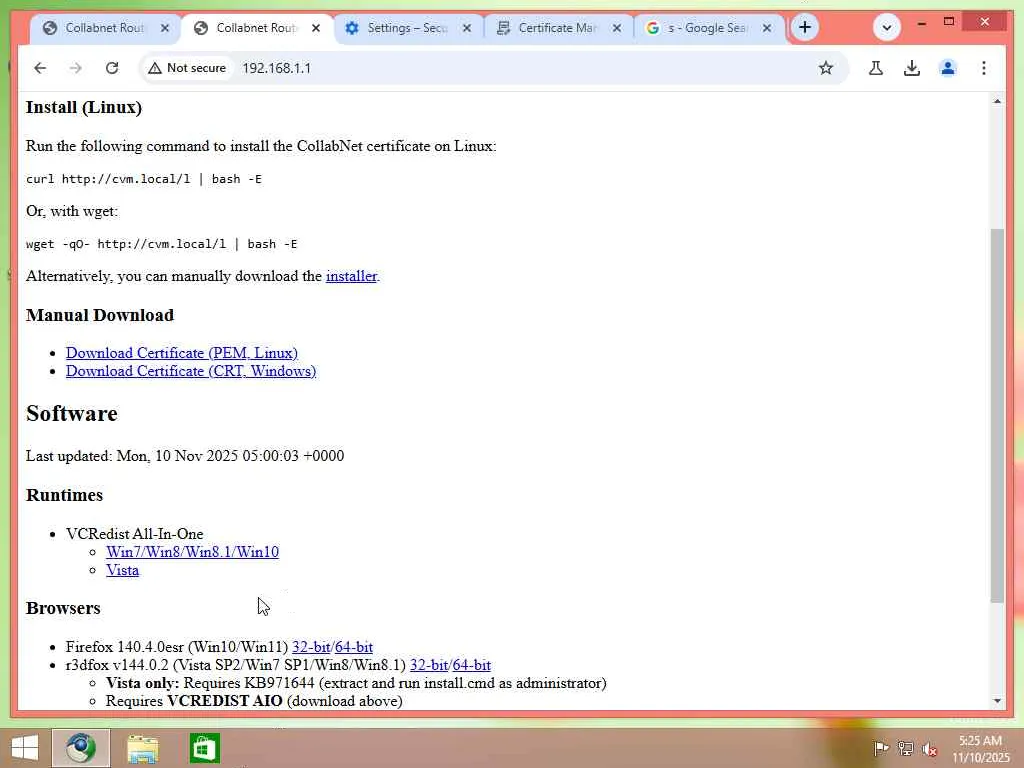Download r3dfox v144.0.2 32-bit

428,665
